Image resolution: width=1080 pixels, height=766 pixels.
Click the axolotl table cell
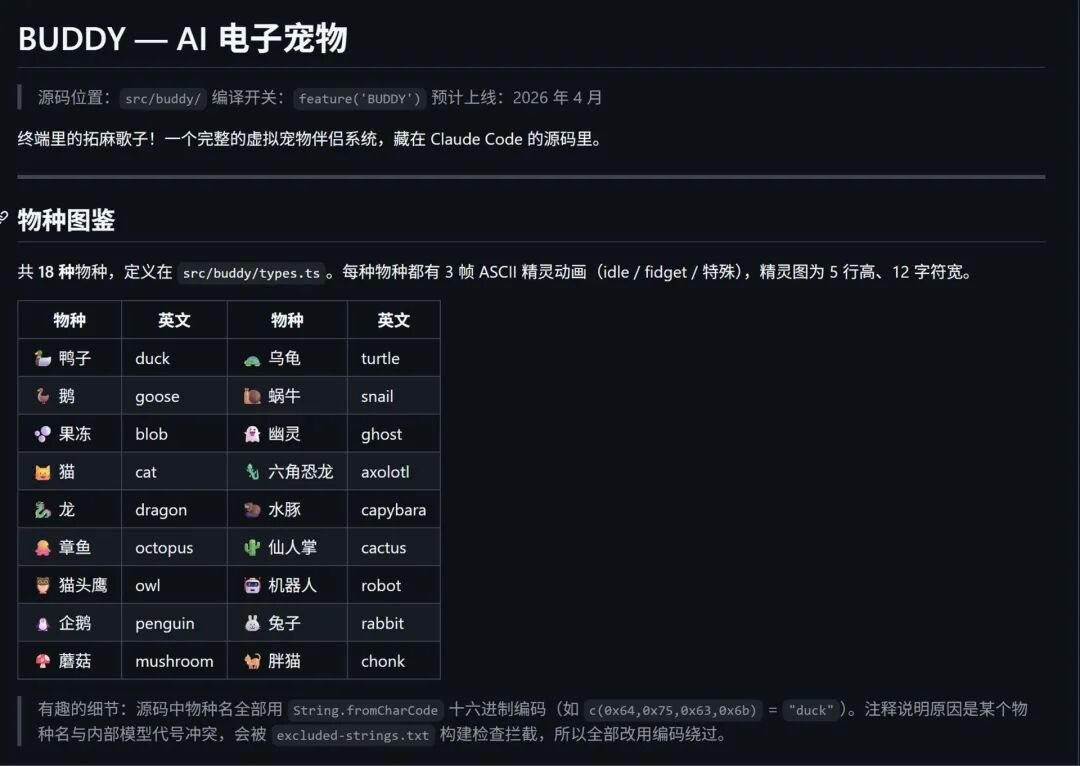[385, 472]
